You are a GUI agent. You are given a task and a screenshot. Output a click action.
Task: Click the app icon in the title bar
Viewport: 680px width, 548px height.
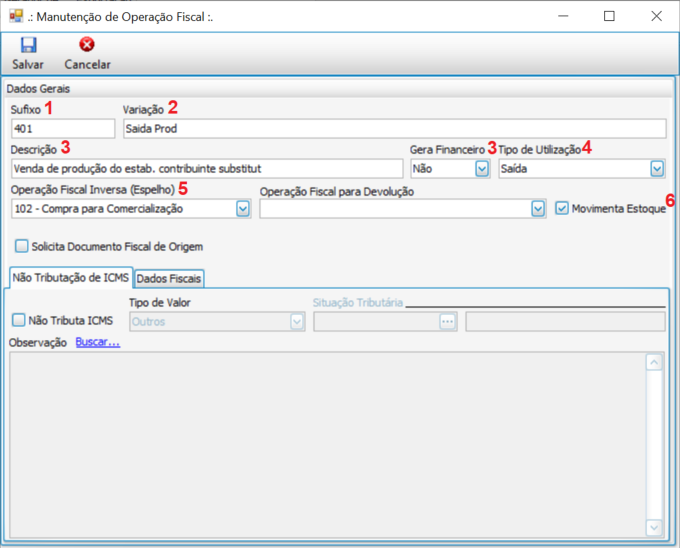click(x=16, y=16)
